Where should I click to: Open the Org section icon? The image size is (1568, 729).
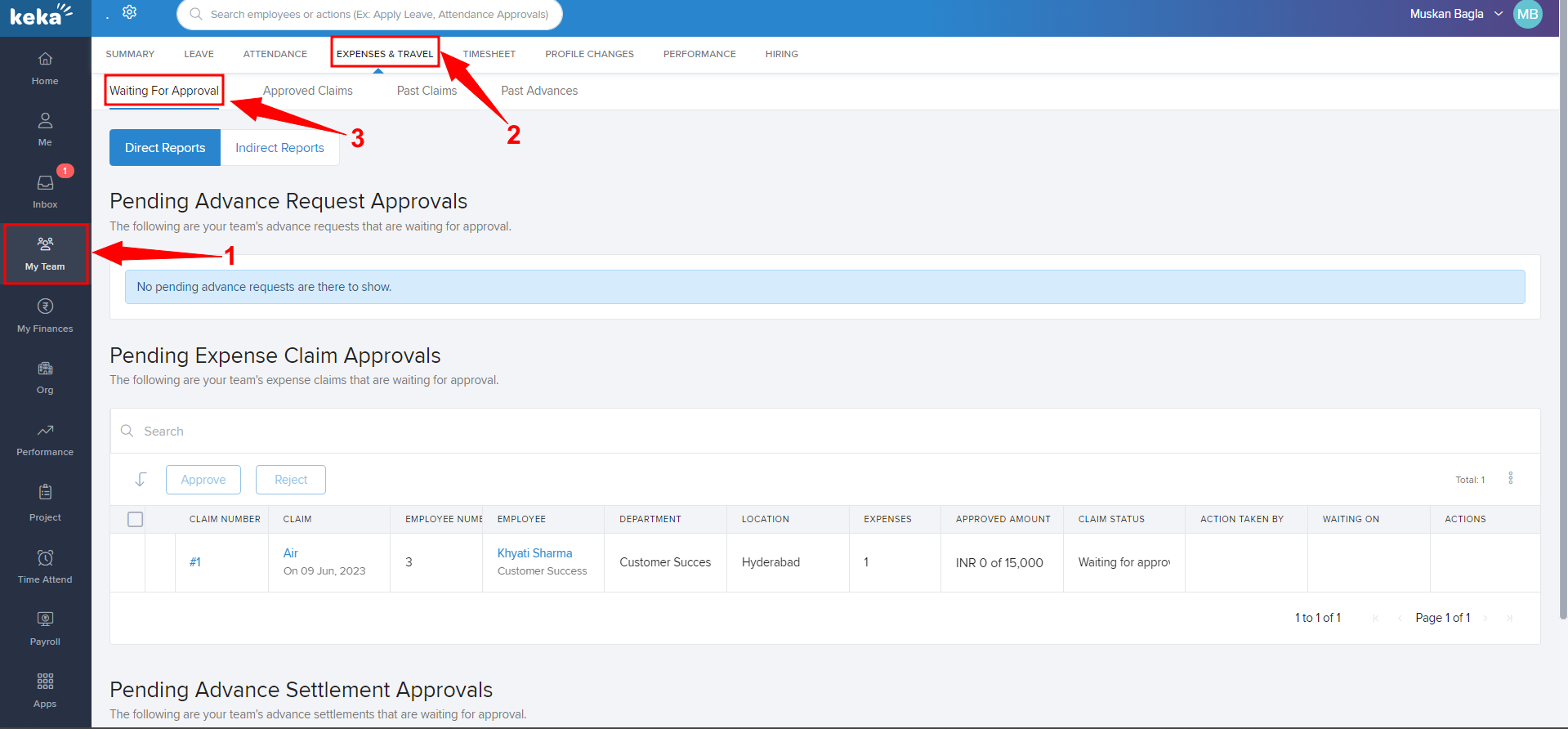tap(45, 377)
